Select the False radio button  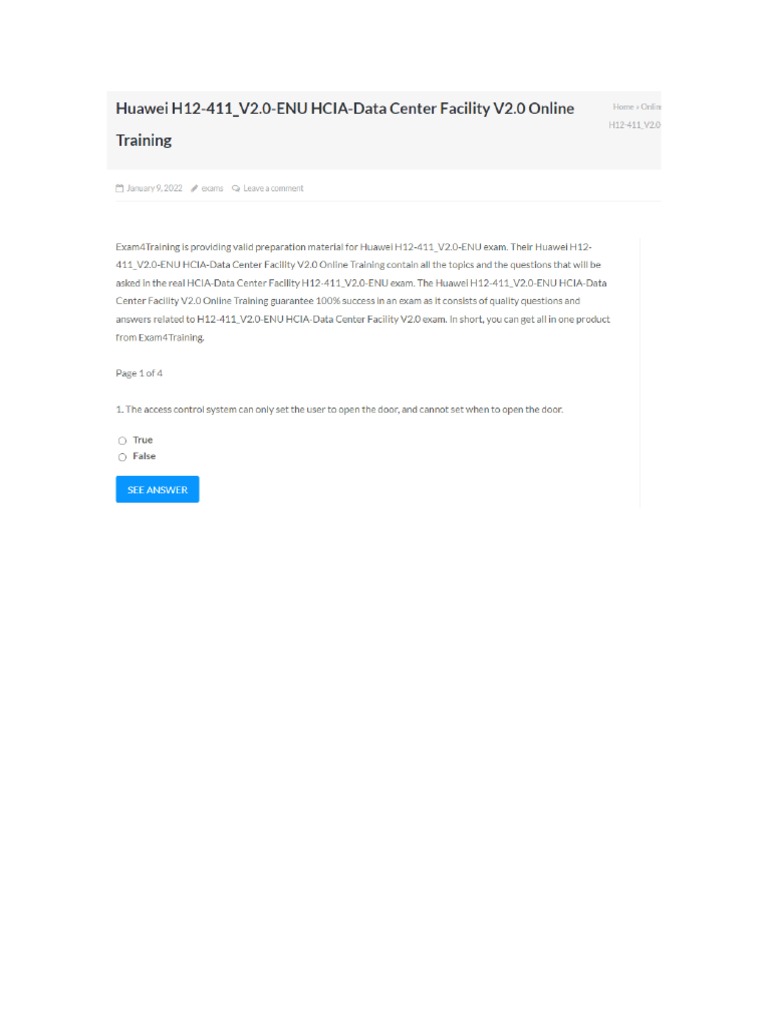click(x=122, y=457)
